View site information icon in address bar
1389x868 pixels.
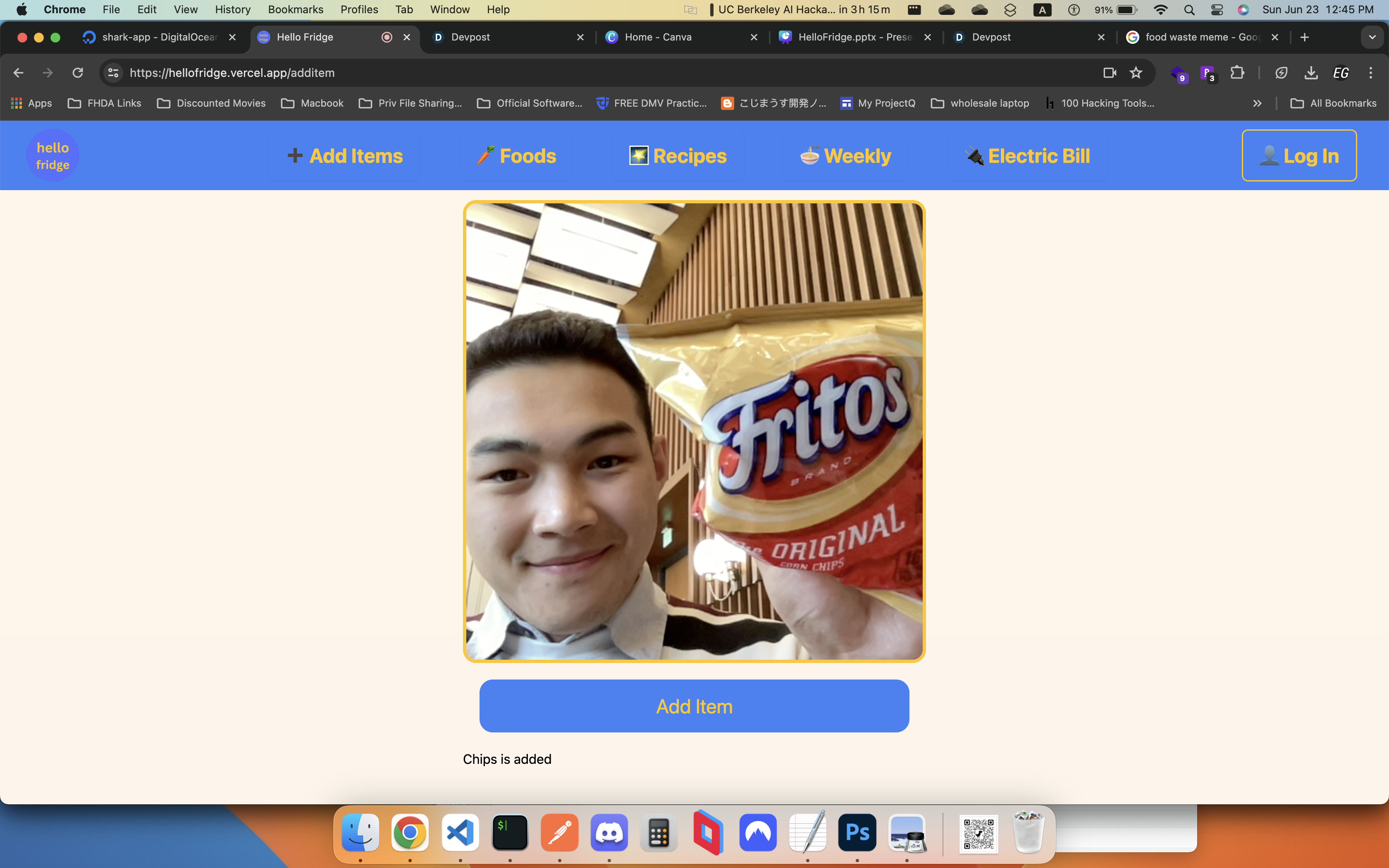pos(113,73)
